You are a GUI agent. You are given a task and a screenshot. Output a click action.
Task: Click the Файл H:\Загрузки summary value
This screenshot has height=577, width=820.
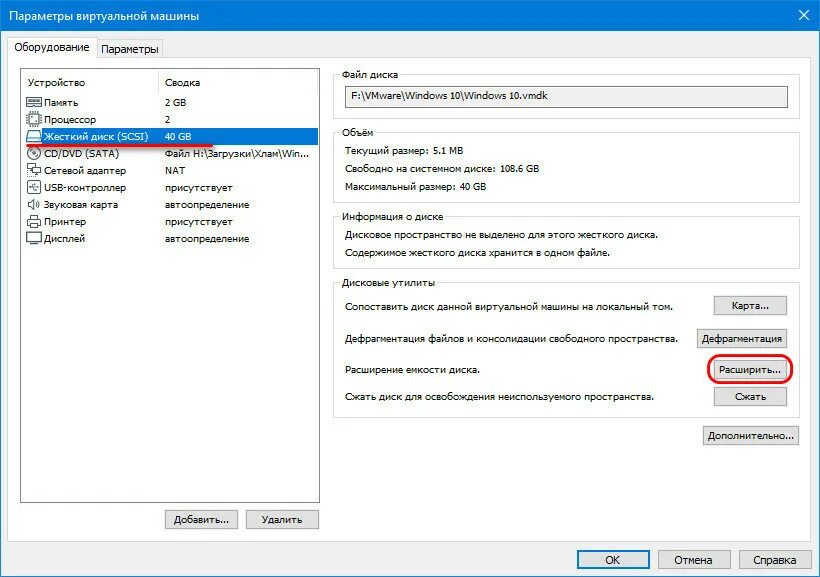(236, 154)
